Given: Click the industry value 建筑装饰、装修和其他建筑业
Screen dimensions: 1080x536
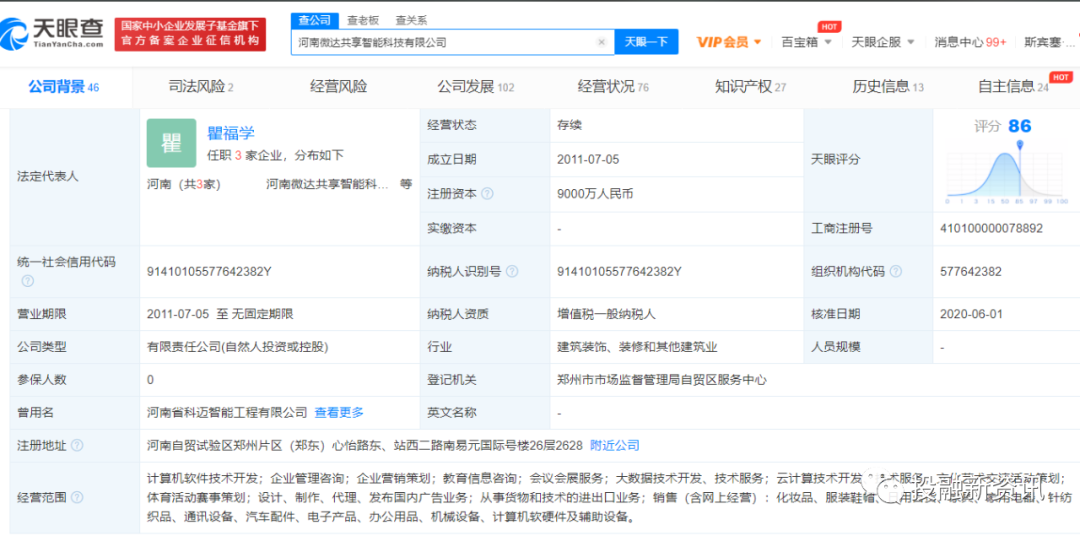Looking at the screenshot, I should 637,347.
